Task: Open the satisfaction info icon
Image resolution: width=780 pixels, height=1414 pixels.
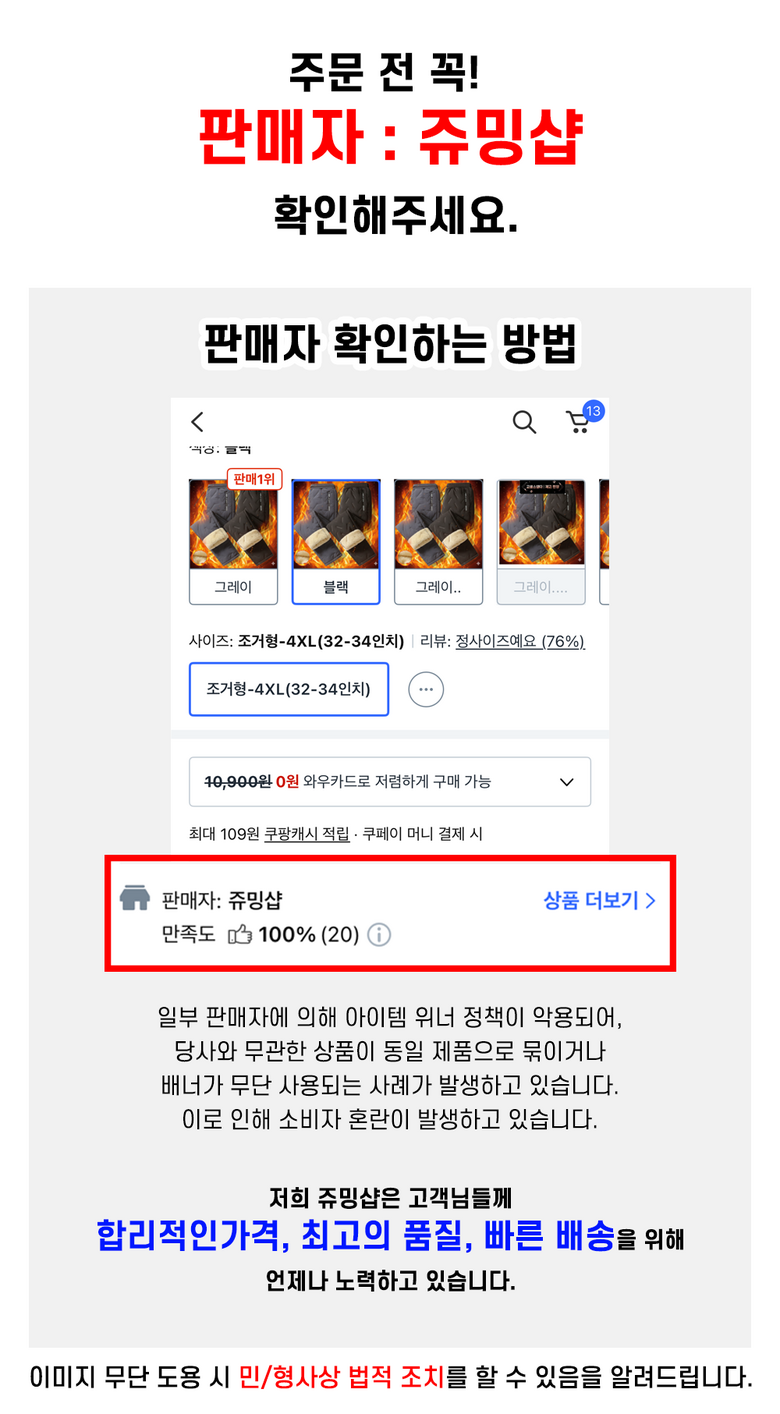Action: (379, 935)
